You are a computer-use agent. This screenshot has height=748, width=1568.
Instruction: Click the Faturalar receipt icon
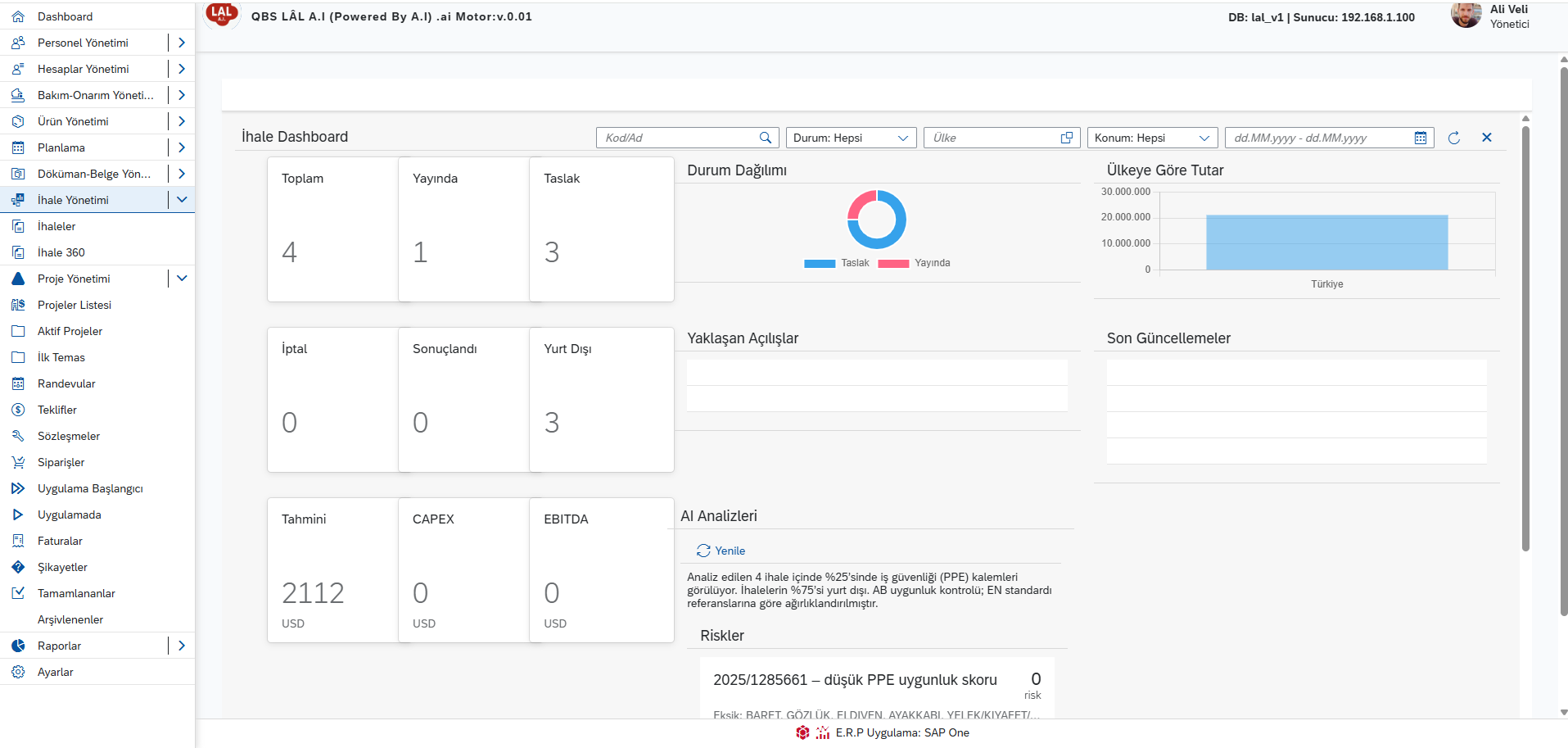pos(18,541)
